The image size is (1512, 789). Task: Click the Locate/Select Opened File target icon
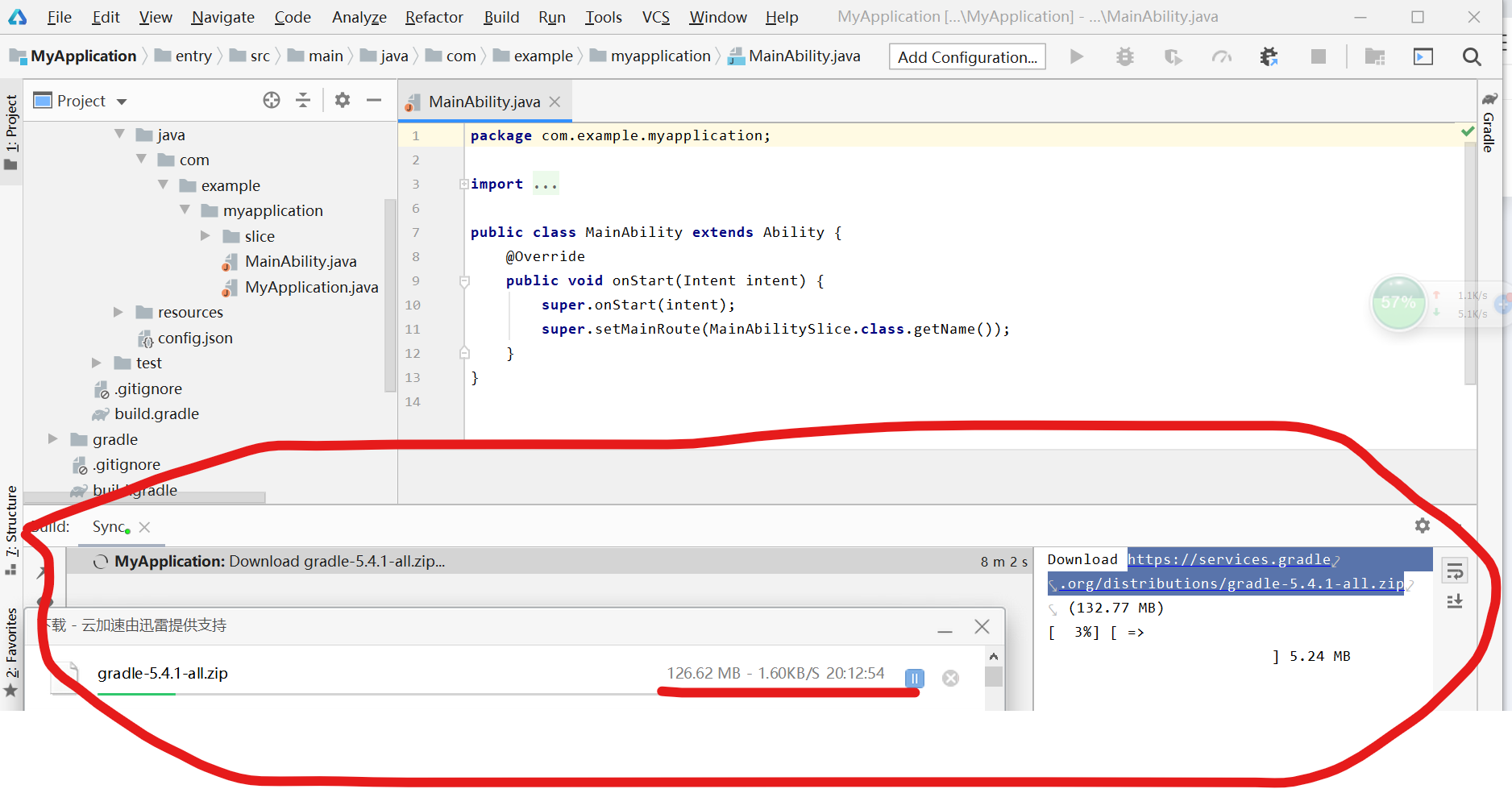click(x=272, y=100)
